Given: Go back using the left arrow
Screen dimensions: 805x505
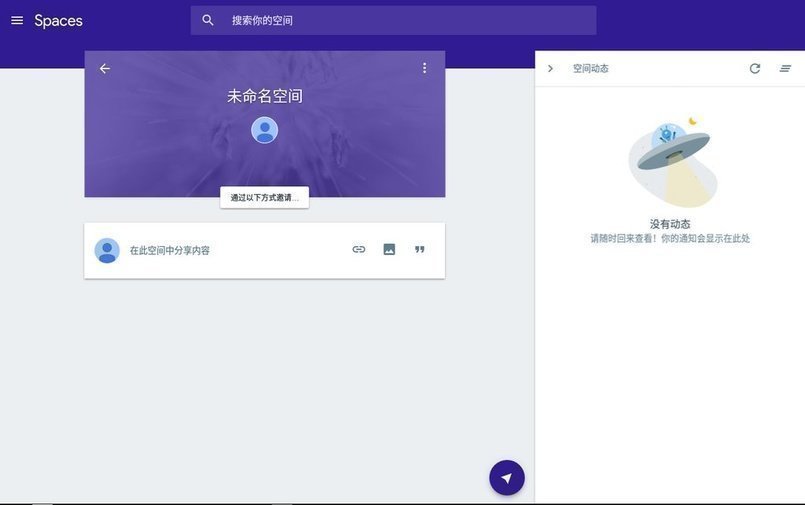Looking at the screenshot, I should pos(105,68).
